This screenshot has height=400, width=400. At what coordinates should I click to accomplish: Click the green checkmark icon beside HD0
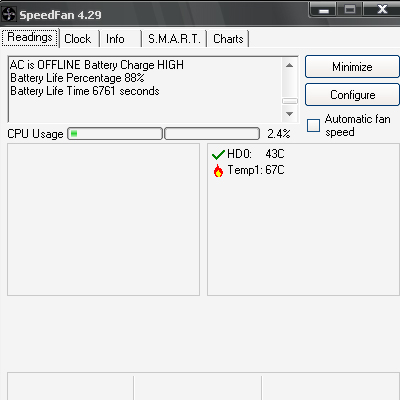click(x=218, y=154)
